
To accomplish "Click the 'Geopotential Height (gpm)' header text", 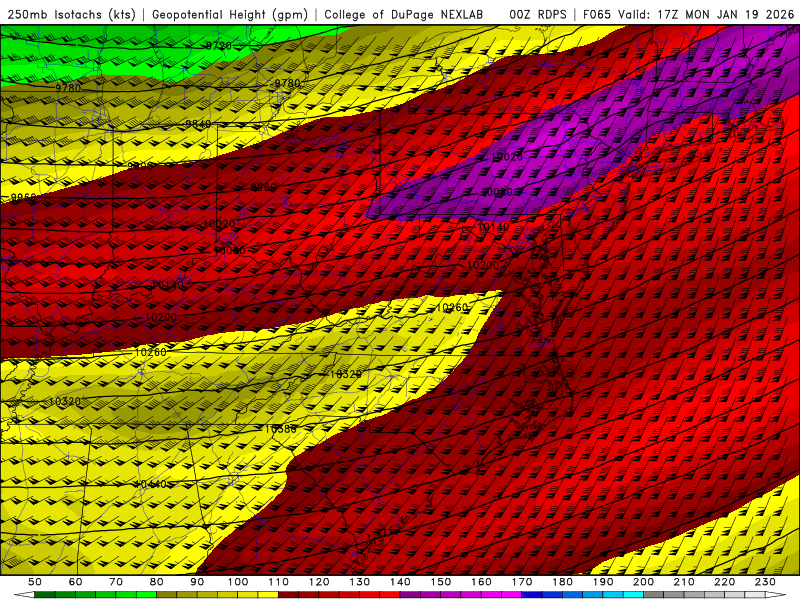I will pos(230,15).
